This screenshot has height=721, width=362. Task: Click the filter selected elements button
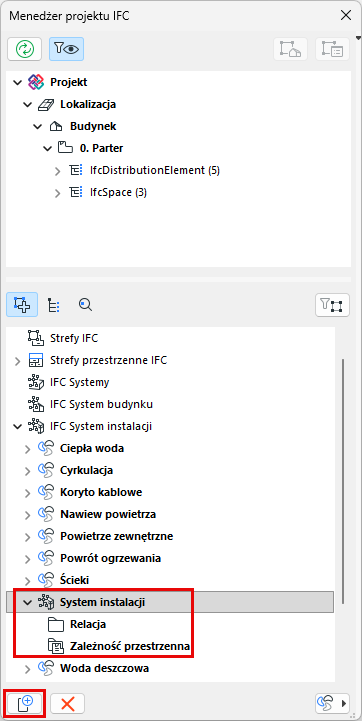pos(332,305)
